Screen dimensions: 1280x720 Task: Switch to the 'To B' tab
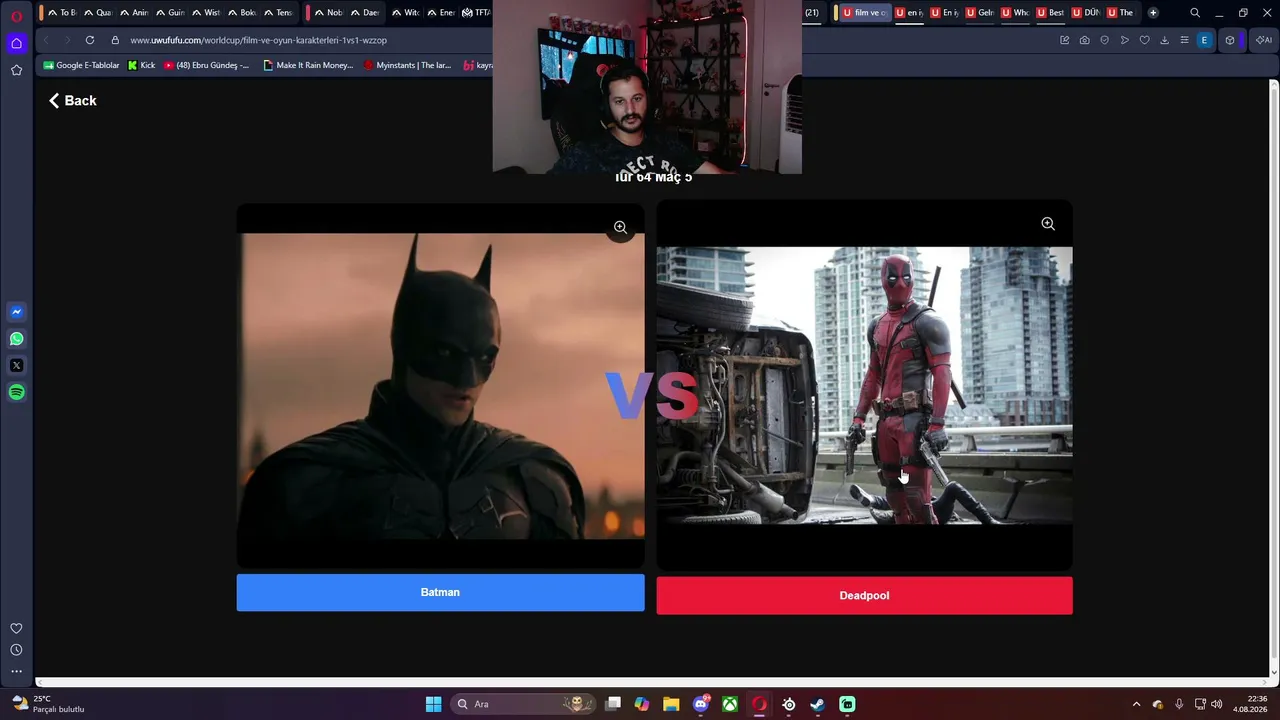62,13
